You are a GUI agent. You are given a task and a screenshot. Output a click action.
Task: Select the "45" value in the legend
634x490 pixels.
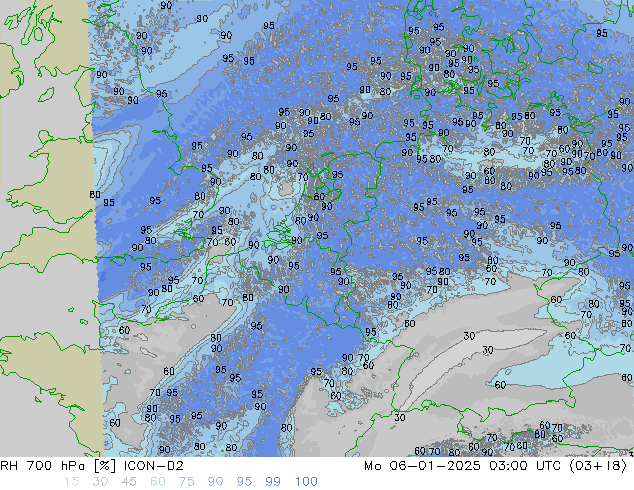coord(129,482)
